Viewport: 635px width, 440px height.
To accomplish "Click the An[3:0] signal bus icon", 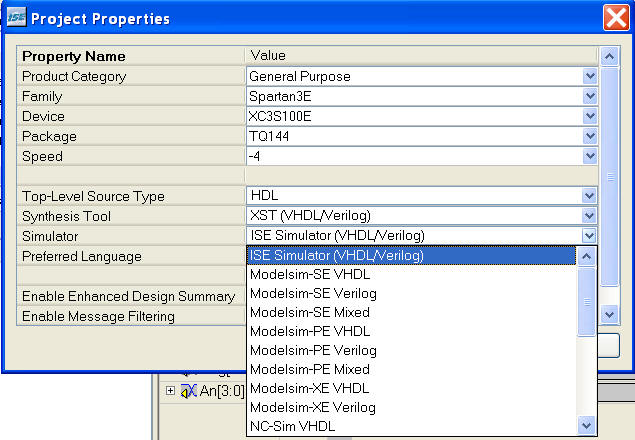I will pos(189,391).
